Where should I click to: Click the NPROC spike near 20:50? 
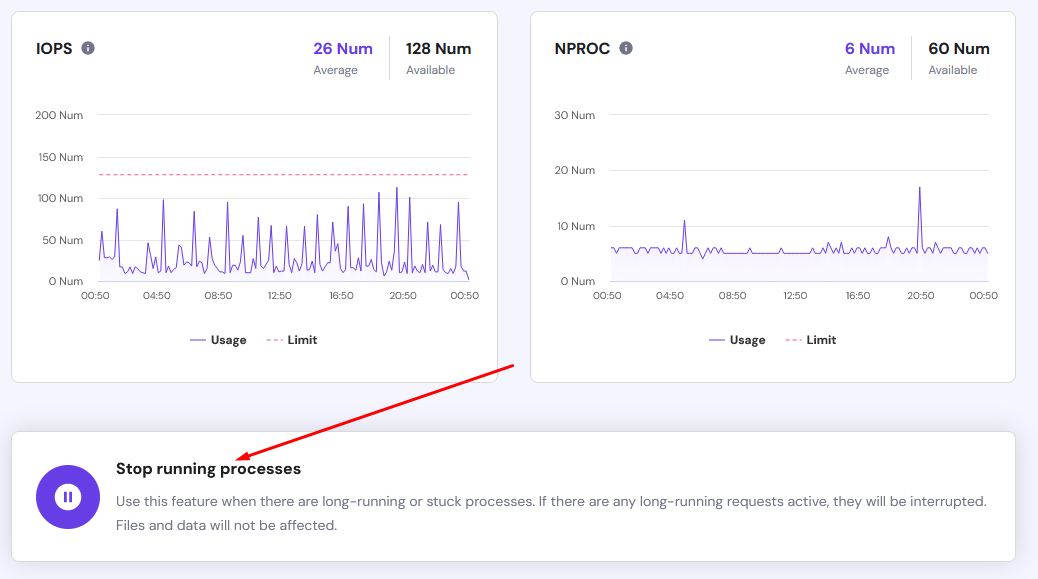coord(919,189)
